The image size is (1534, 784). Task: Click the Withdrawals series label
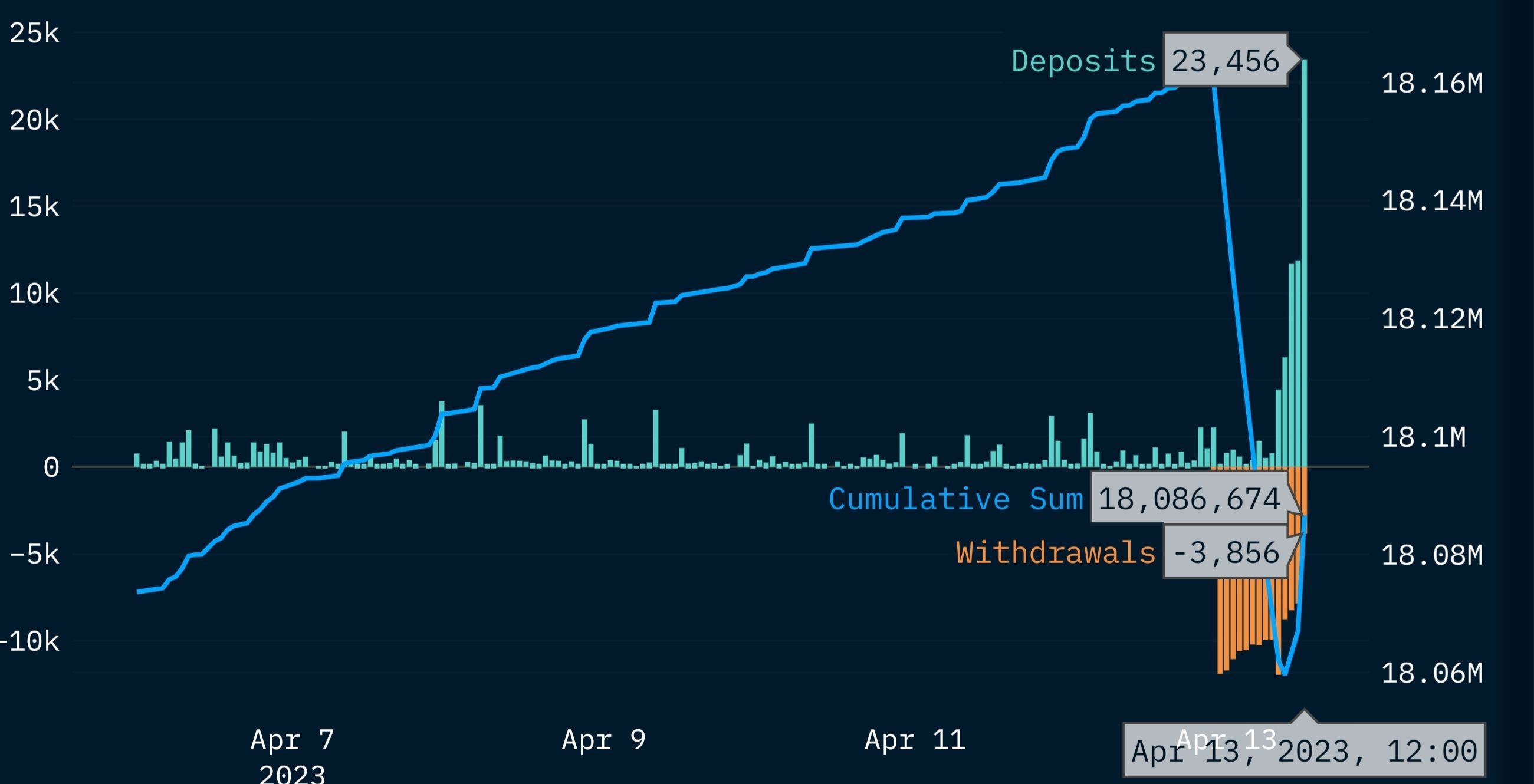click(x=1055, y=552)
